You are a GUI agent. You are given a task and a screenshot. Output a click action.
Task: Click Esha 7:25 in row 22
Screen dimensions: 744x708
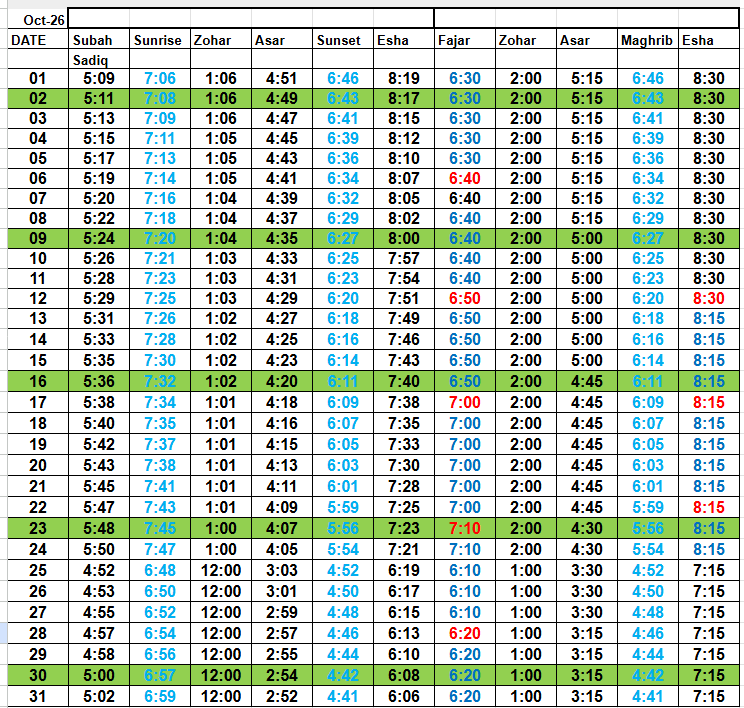pyautogui.click(x=404, y=507)
